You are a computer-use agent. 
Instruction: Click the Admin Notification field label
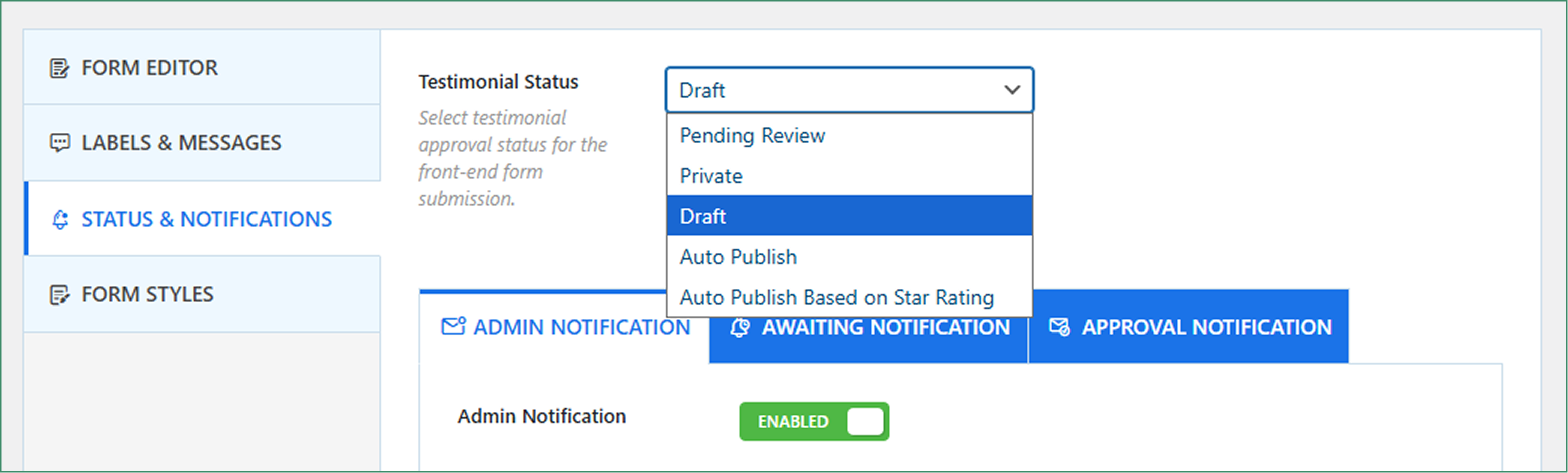click(x=541, y=416)
